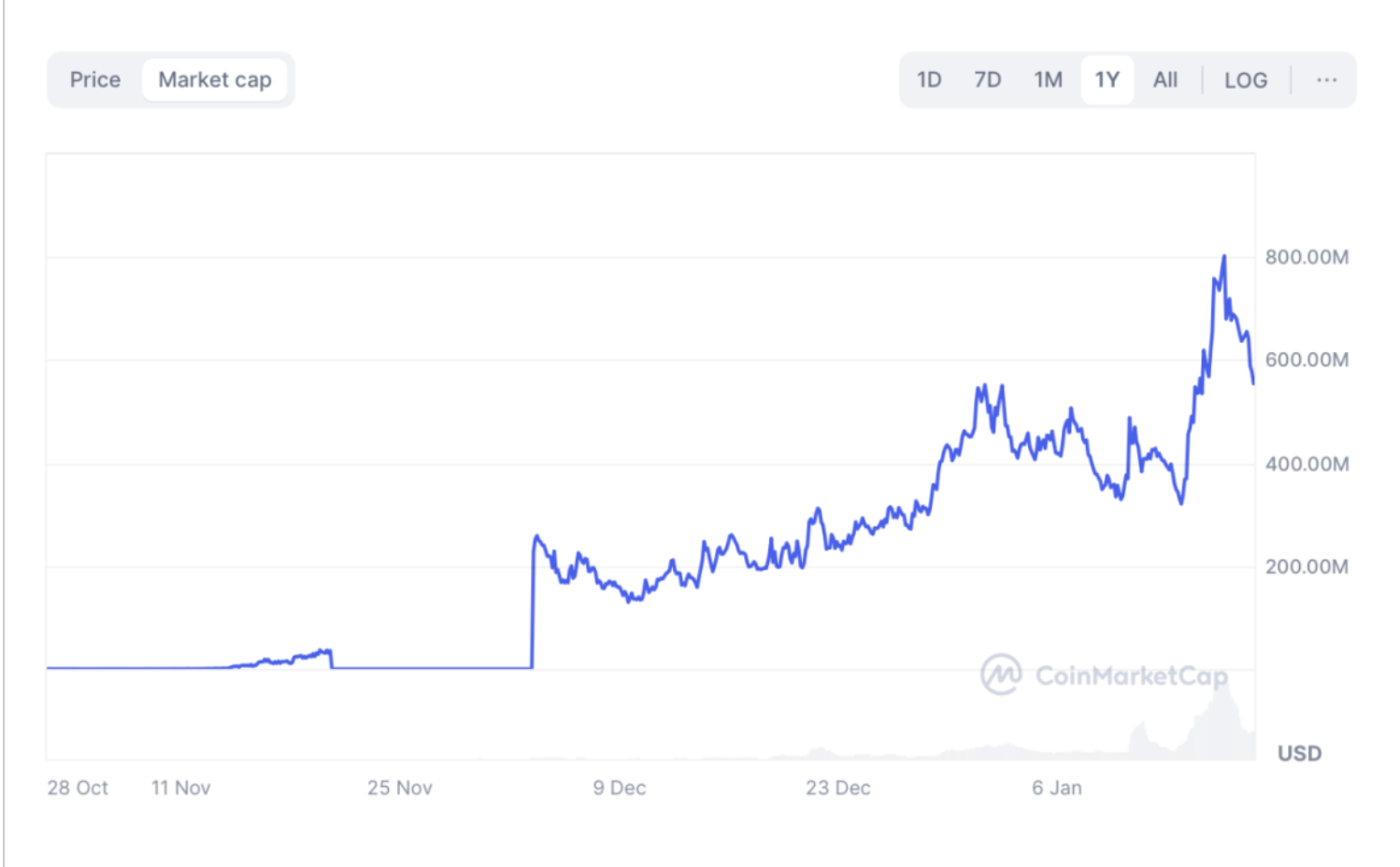This screenshot has width=1400, height=867.
Task: Click the 6 Jan date label
Action: tap(1056, 788)
